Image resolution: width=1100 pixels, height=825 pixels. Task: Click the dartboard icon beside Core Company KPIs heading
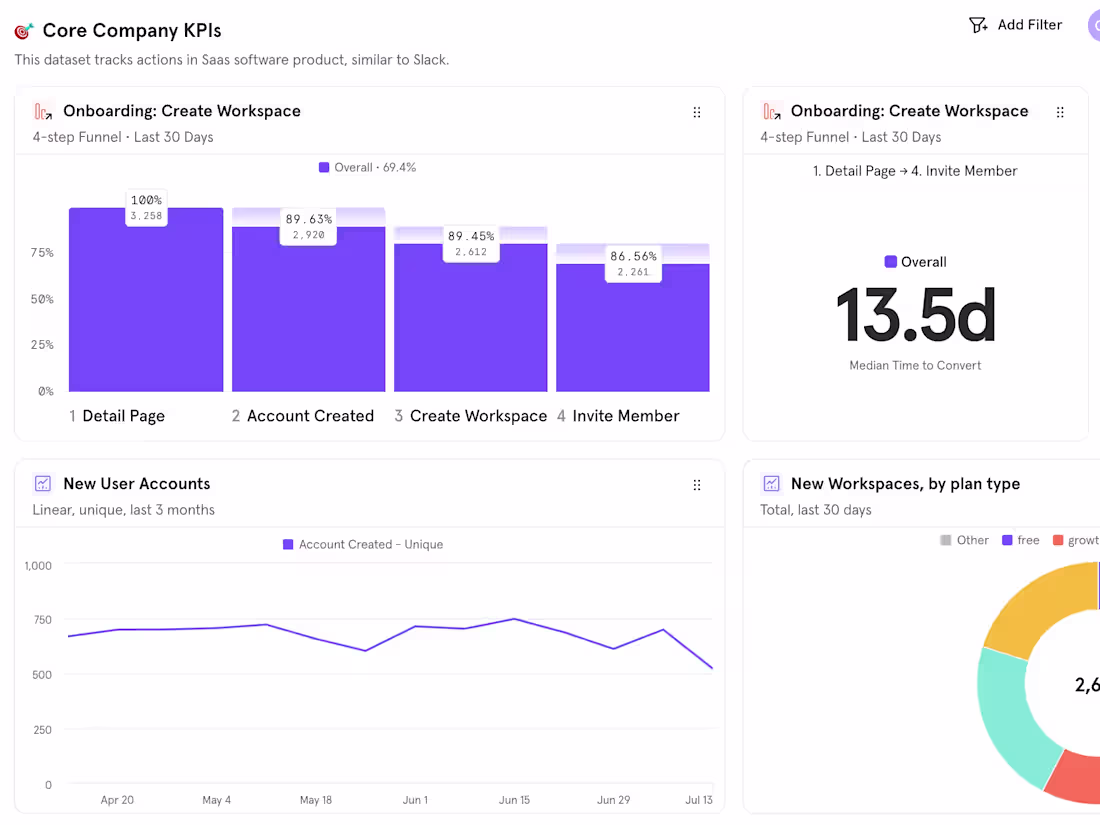21,30
